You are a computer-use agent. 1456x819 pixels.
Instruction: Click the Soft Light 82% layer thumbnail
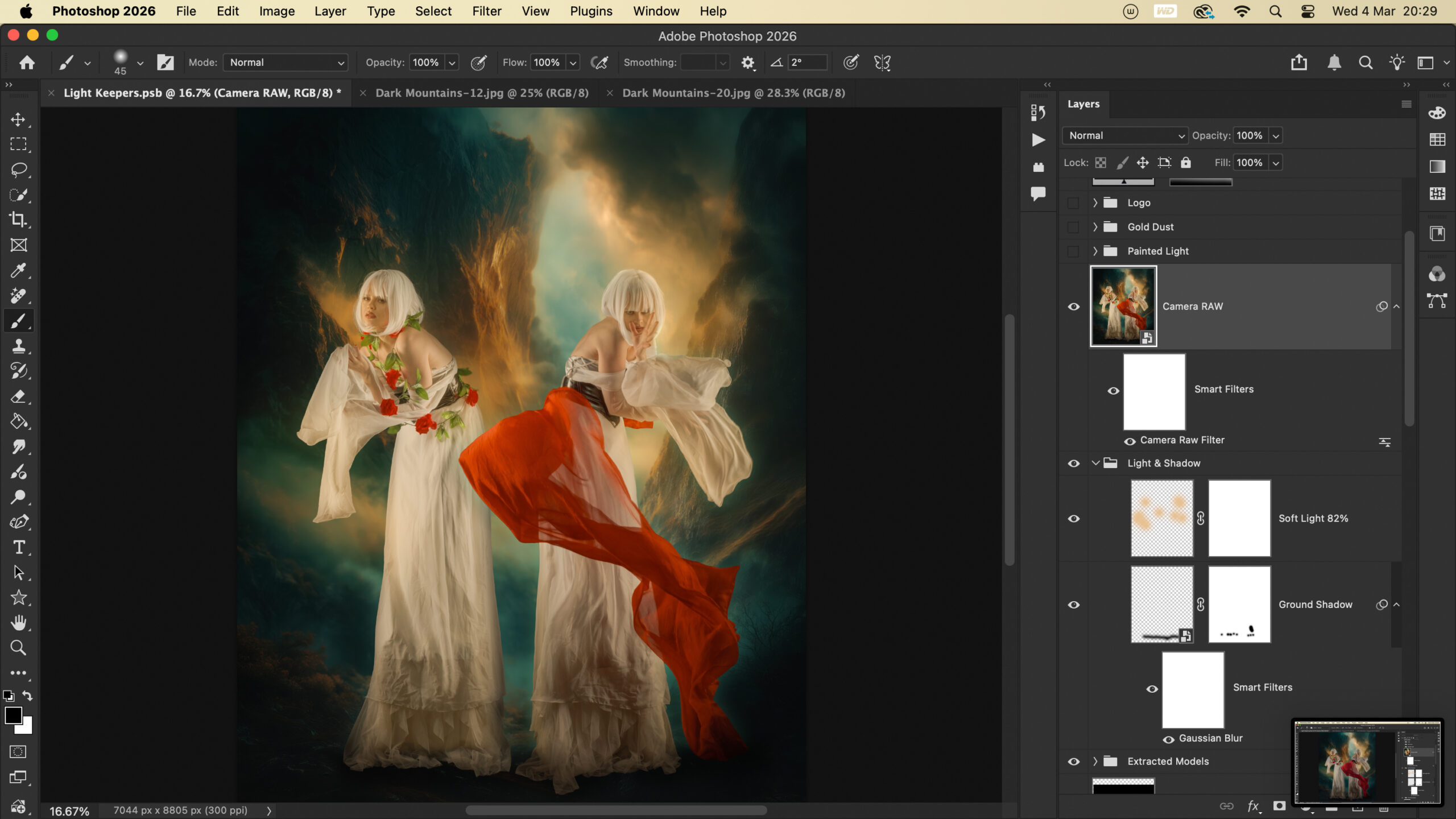pyautogui.click(x=1161, y=518)
